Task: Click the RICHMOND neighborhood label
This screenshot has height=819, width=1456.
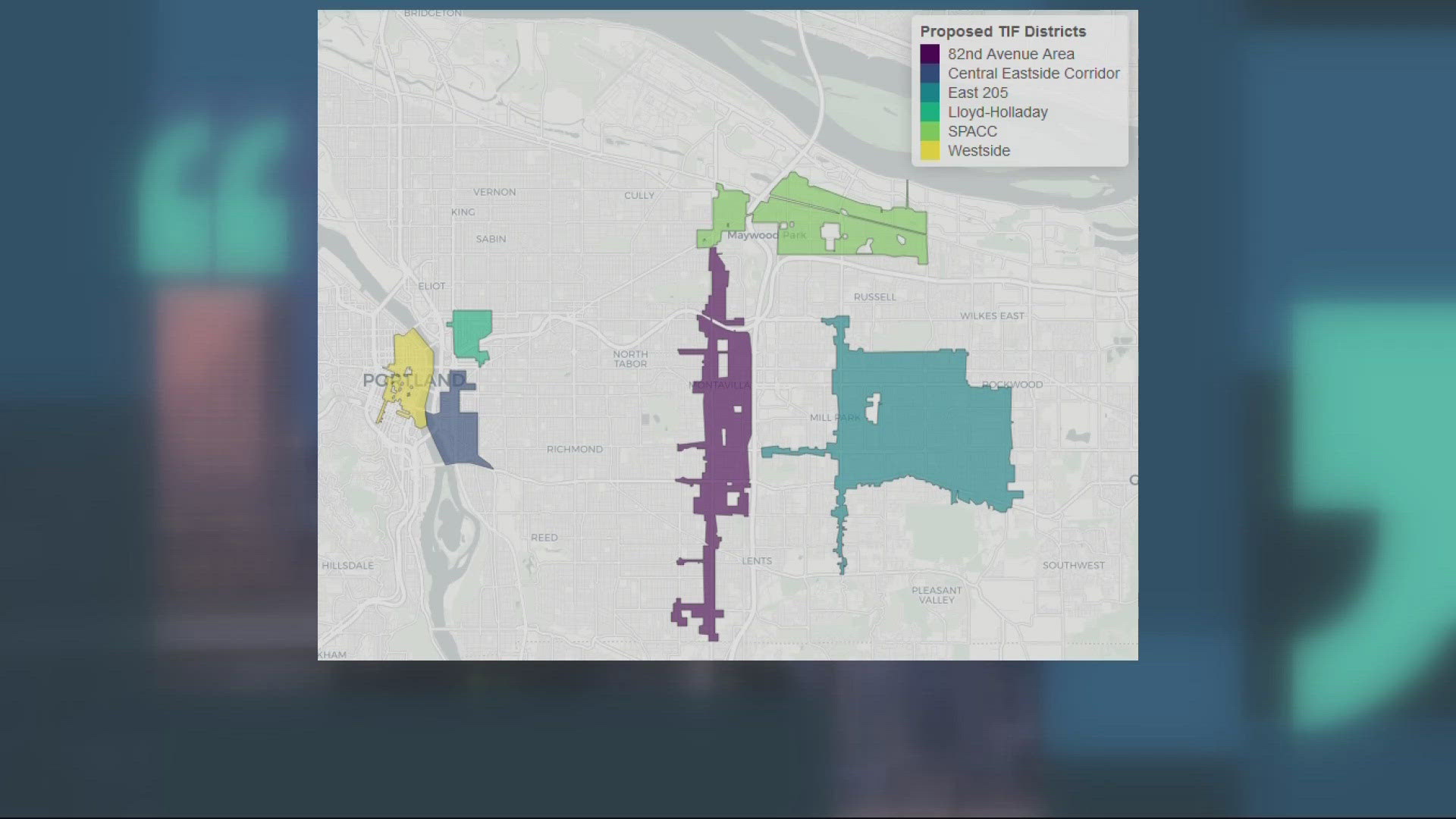Action: pos(575,450)
